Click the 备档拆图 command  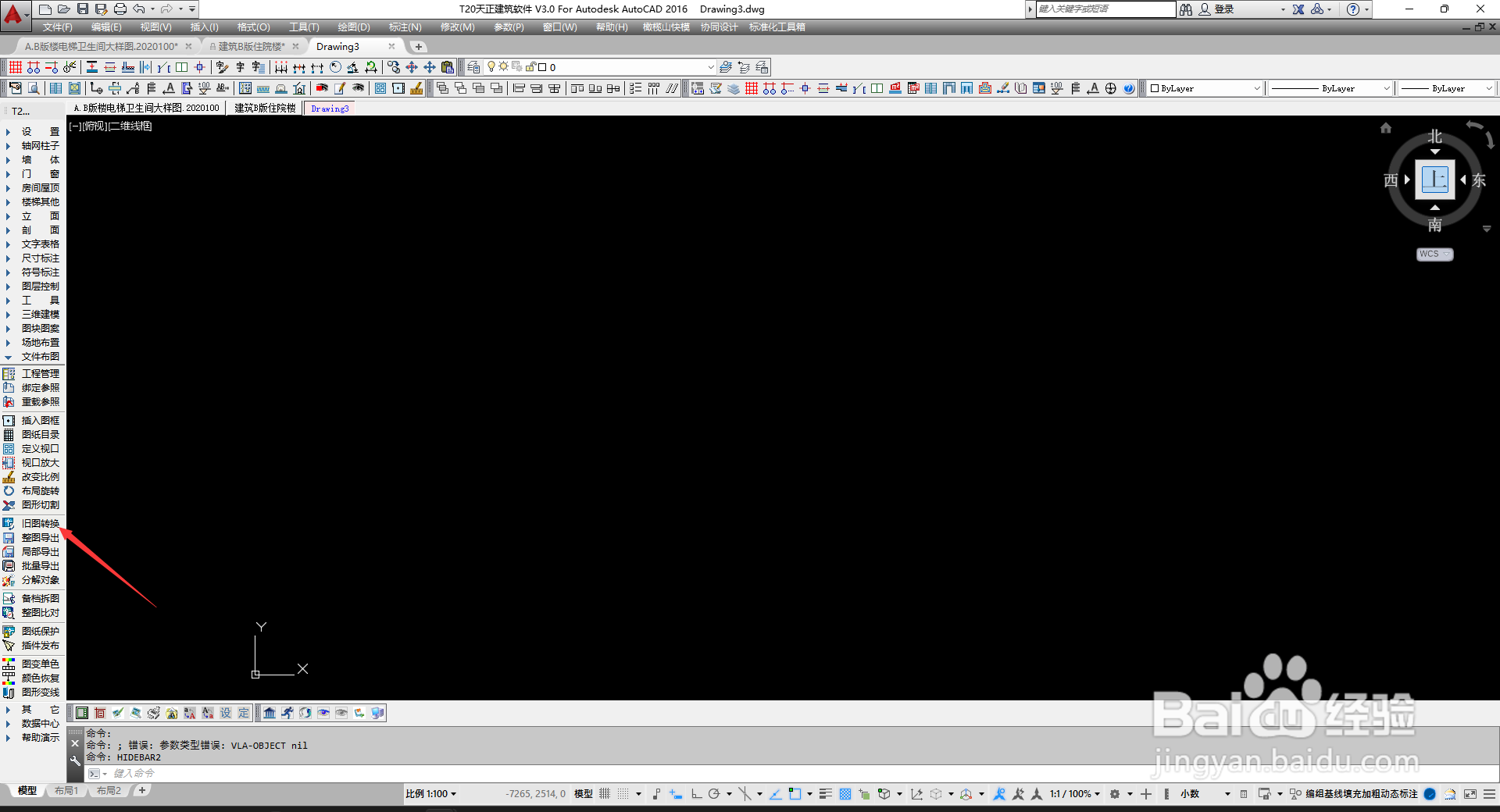[x=40, y=599]
